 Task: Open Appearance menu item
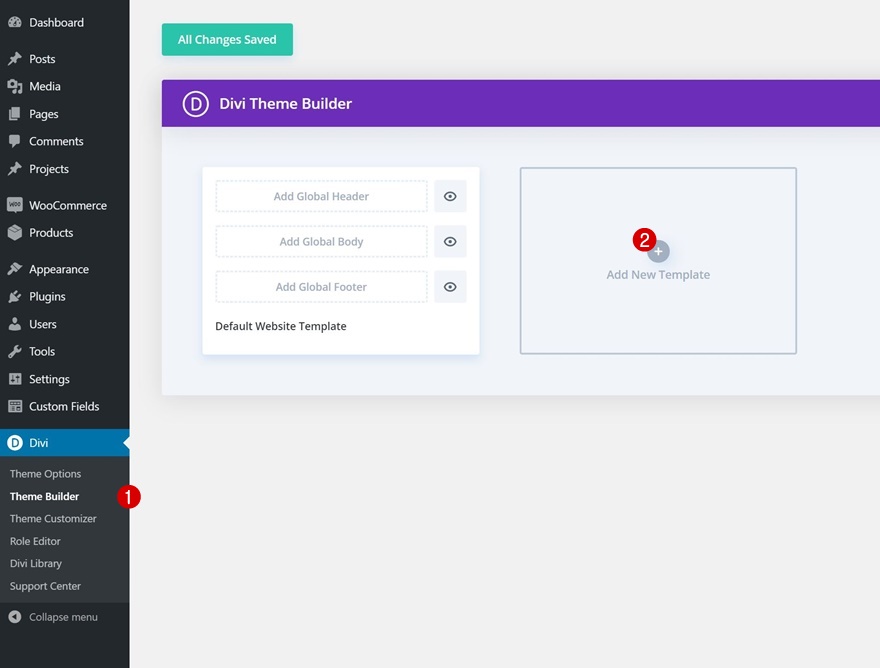65,269
